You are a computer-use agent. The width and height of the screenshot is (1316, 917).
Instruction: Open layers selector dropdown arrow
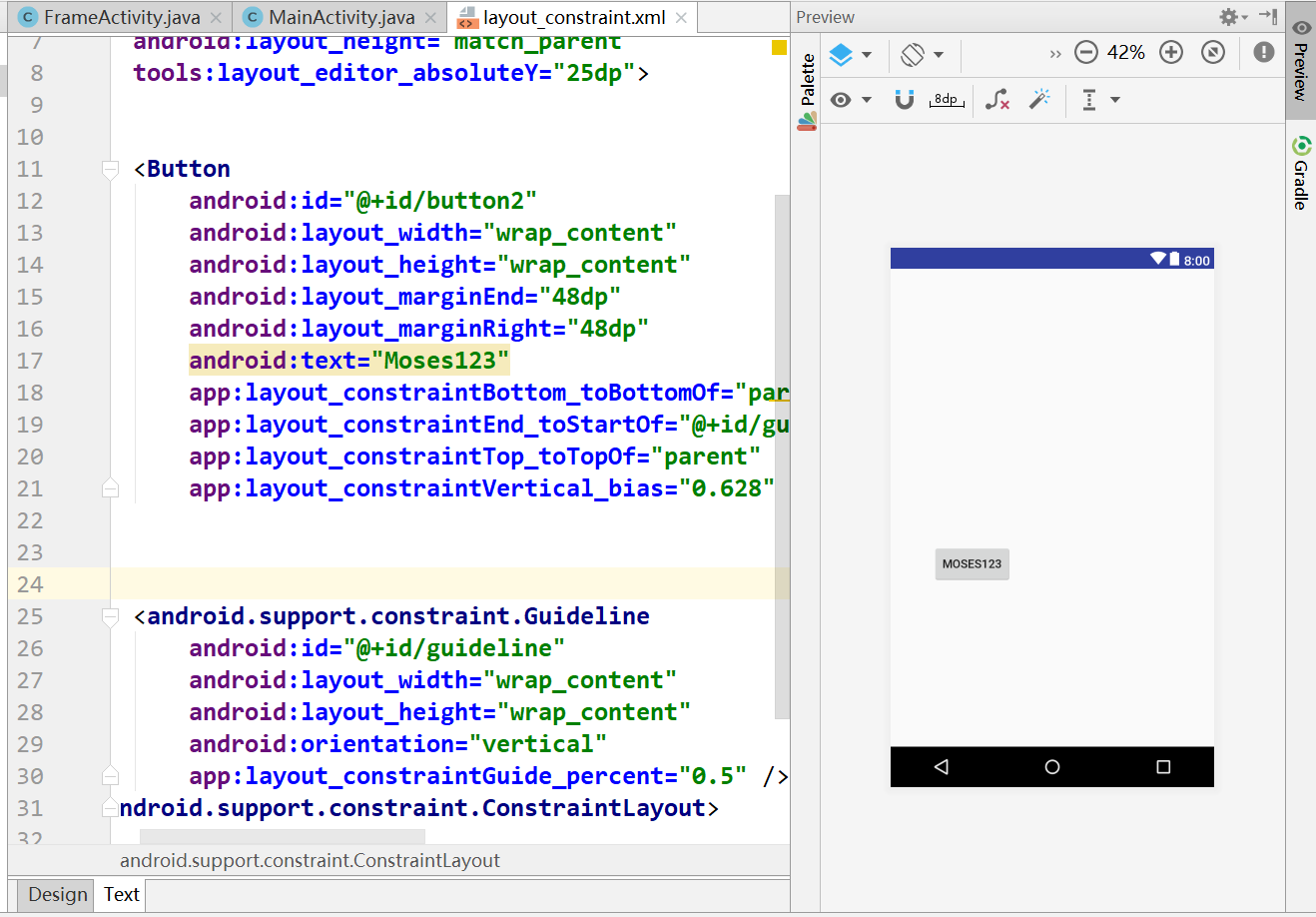pyautogui.click(x=867, y=55)
